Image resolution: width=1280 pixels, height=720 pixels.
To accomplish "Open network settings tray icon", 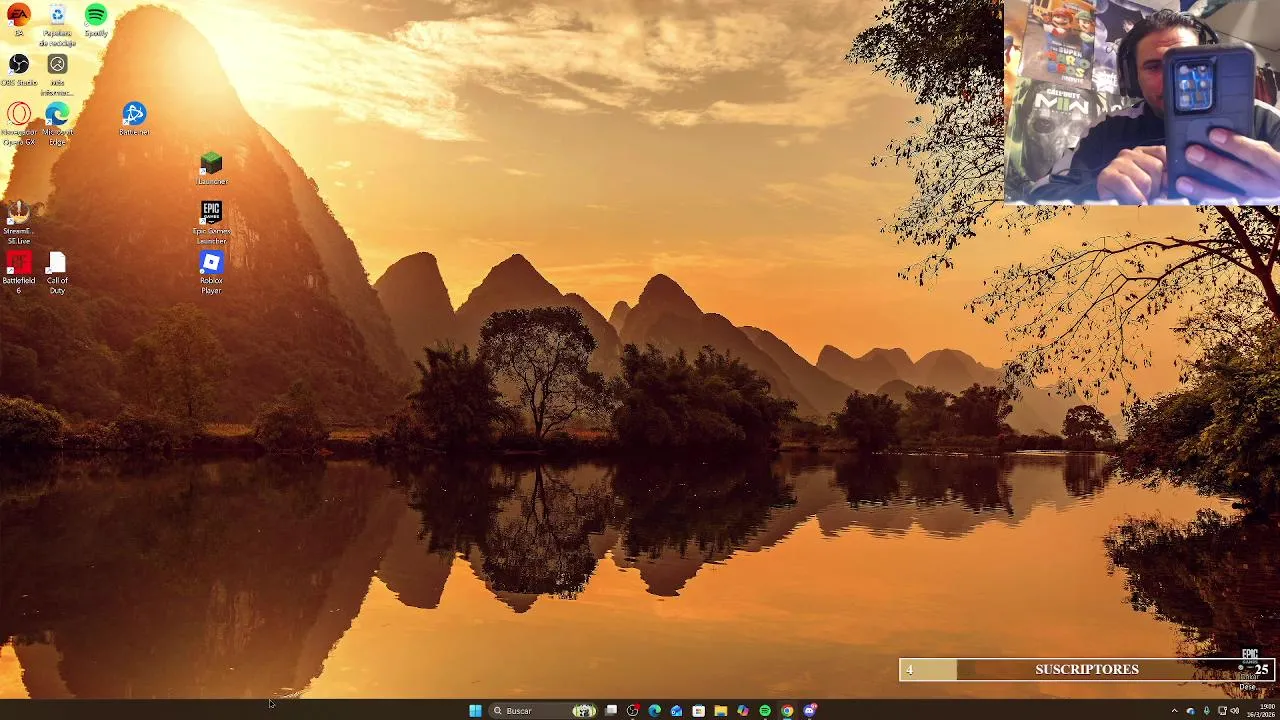I will [1222, 711].
